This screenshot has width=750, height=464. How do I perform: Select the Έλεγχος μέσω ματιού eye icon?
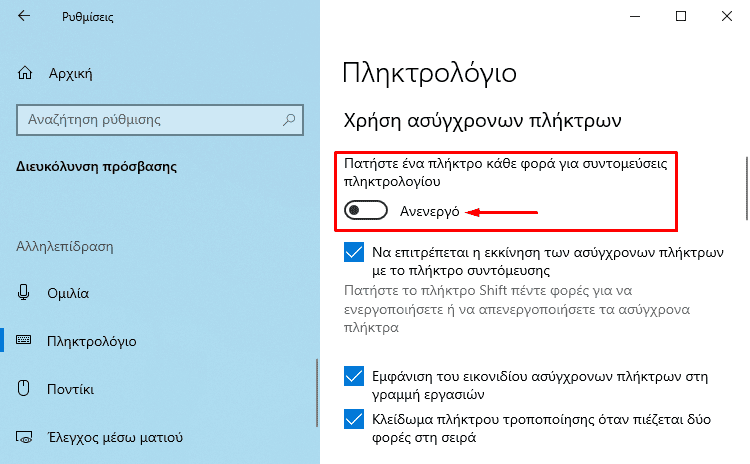pos(24,437)
